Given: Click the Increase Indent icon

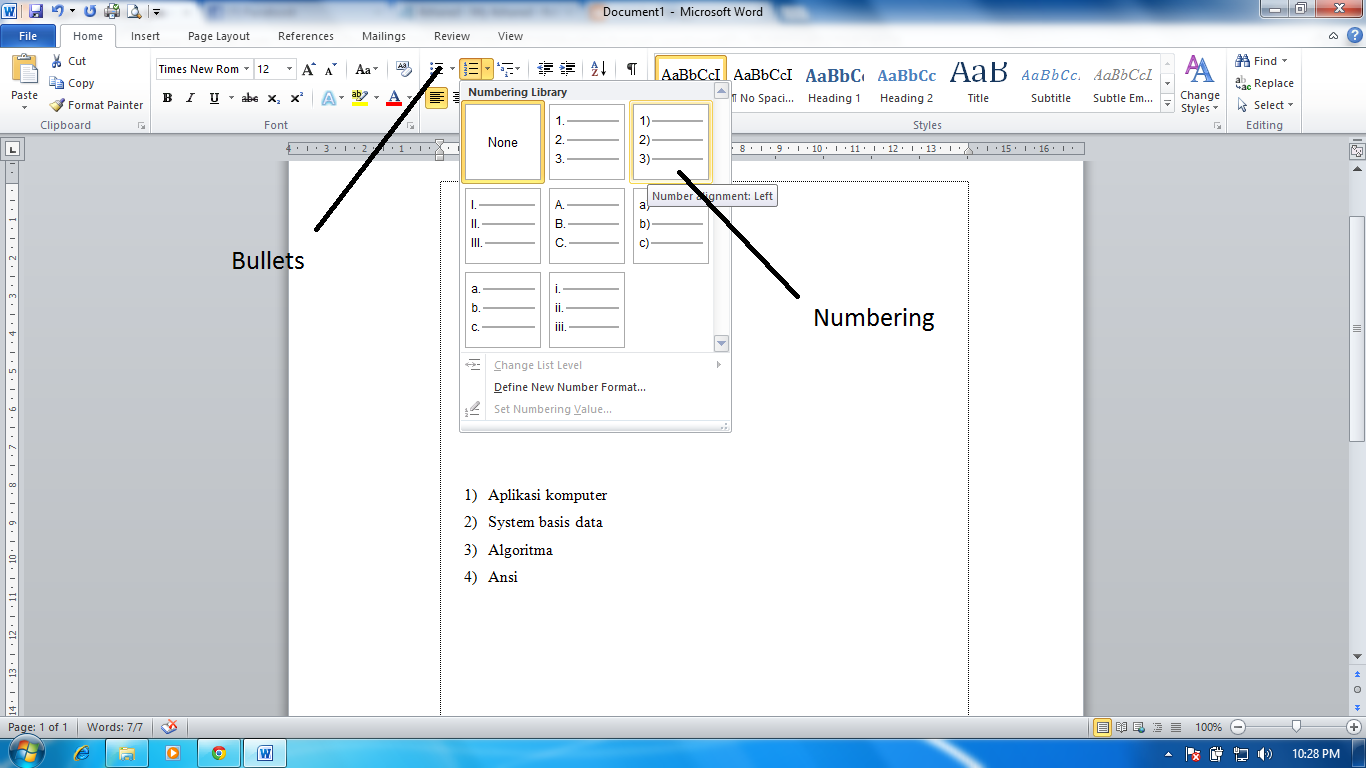Looking at the screenshot, I should tap(567, 69).
